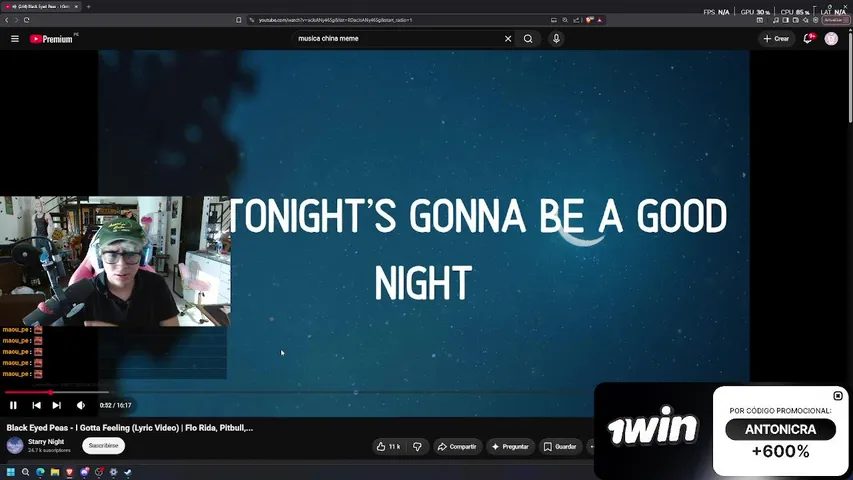Click the Preguntar button

pyautogui.click(x=510, y=447)
